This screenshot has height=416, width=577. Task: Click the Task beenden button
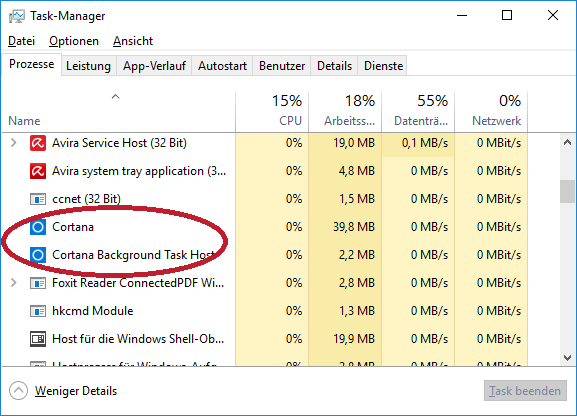(525, 391)
